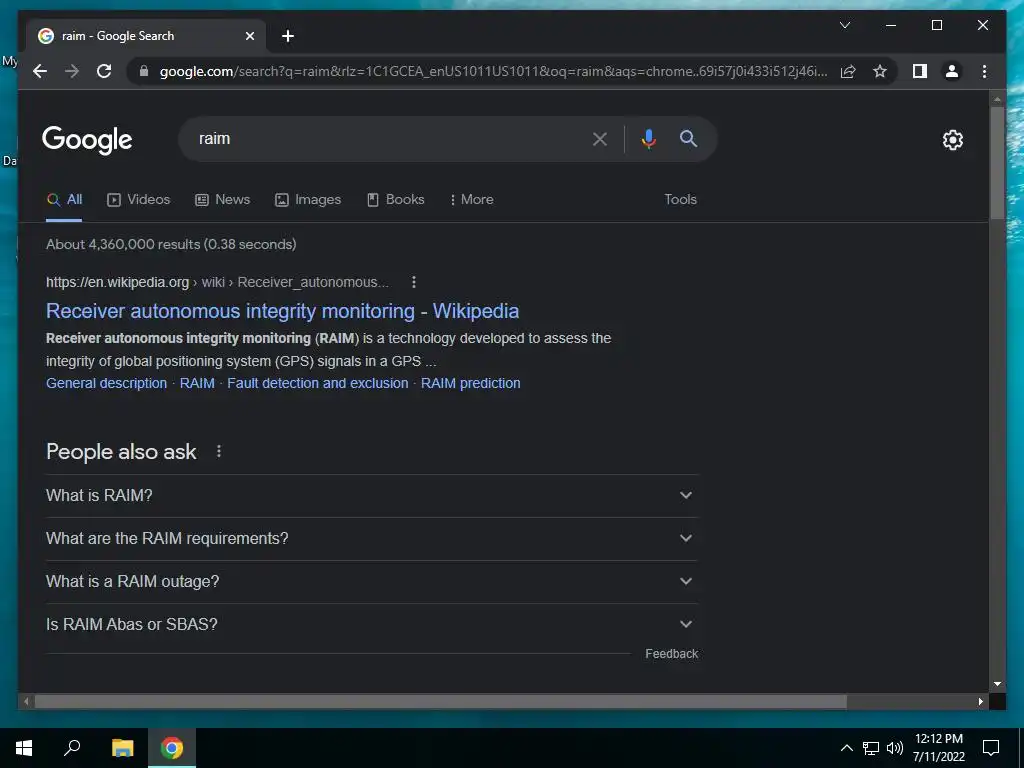The height and width of the screenshot is (768, 1024).
Task: Submit search with magnifier icon
Action: pos(688,138)
